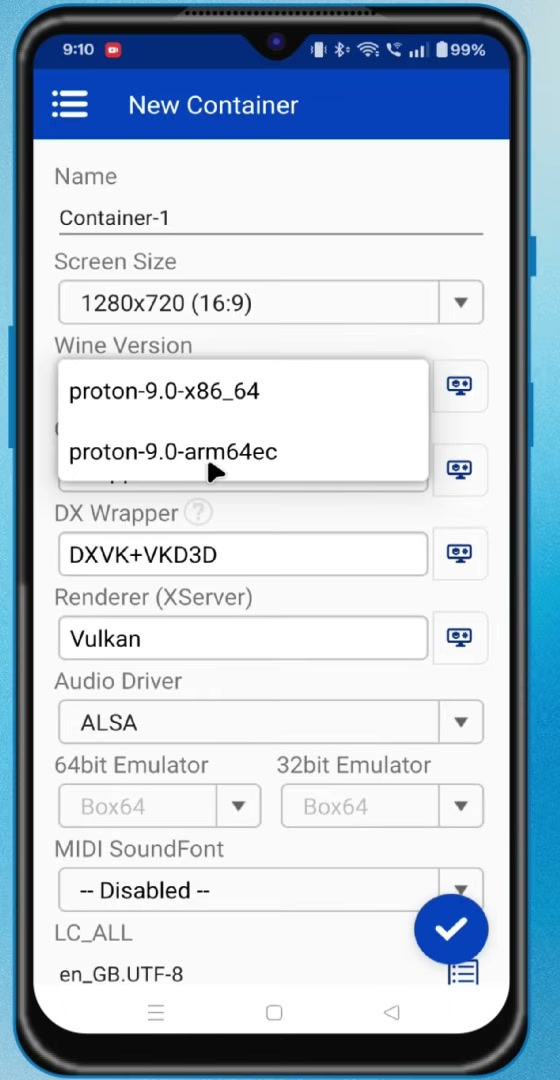Open the 64bit Emulator Box64 dropdown
The image size is (560, 1080).
(x=160, y=807)
